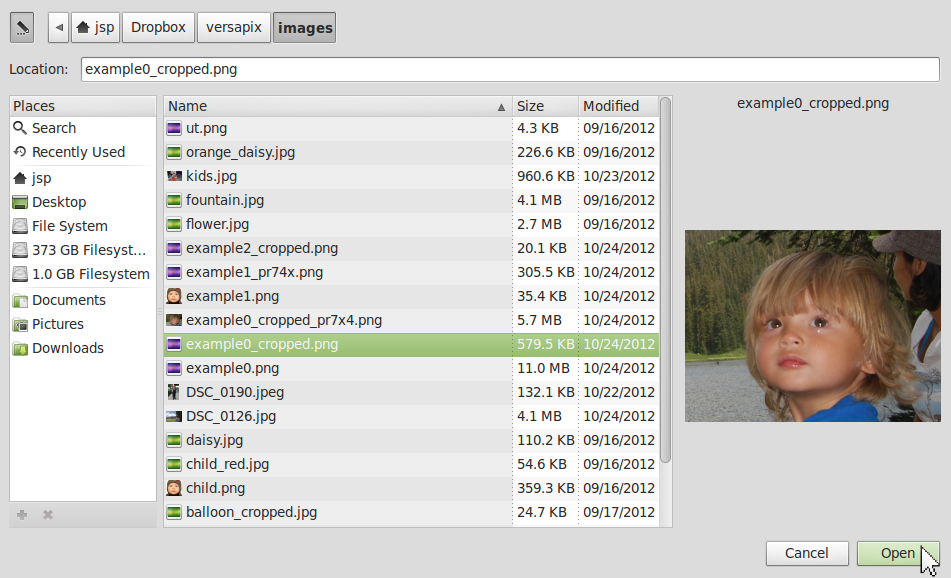Click the Cancel button
Screen dimensions: 951x578
807,553
